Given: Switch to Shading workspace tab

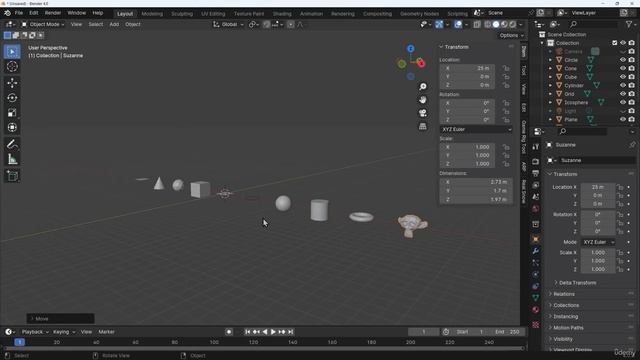Looking at the screenshot, I should pos(282,13).
